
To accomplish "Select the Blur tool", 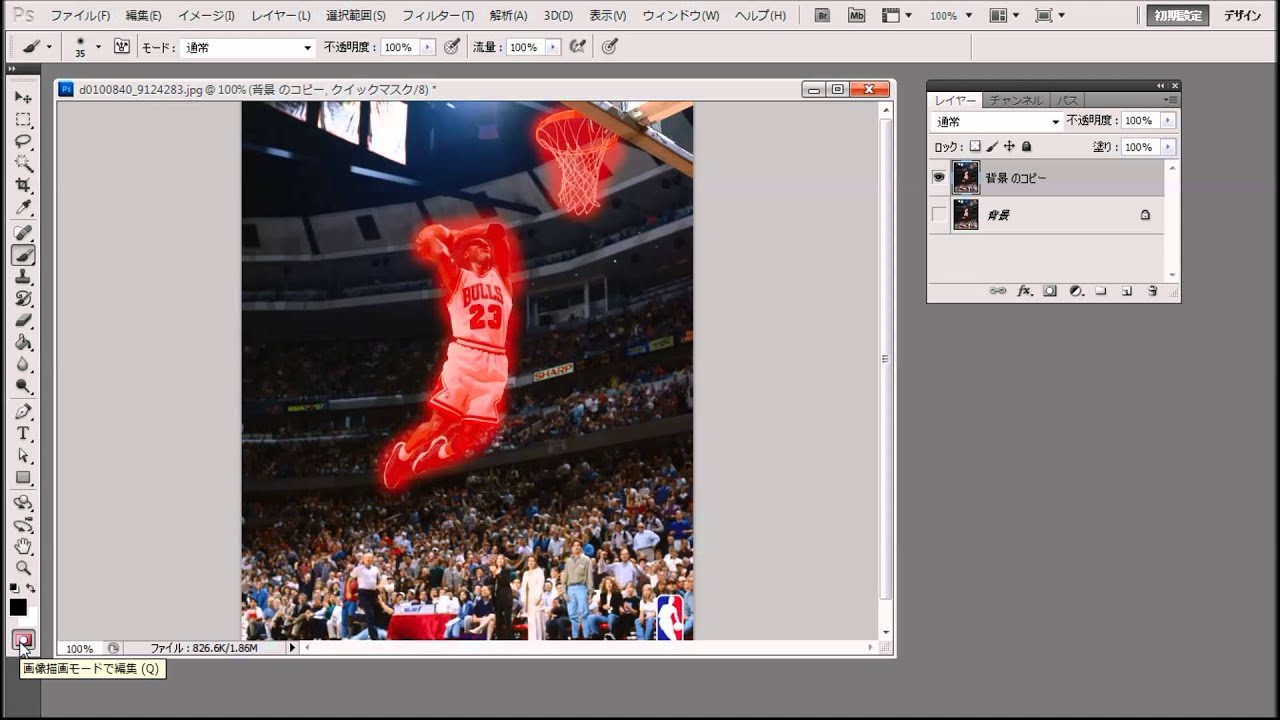I will 23,365.
